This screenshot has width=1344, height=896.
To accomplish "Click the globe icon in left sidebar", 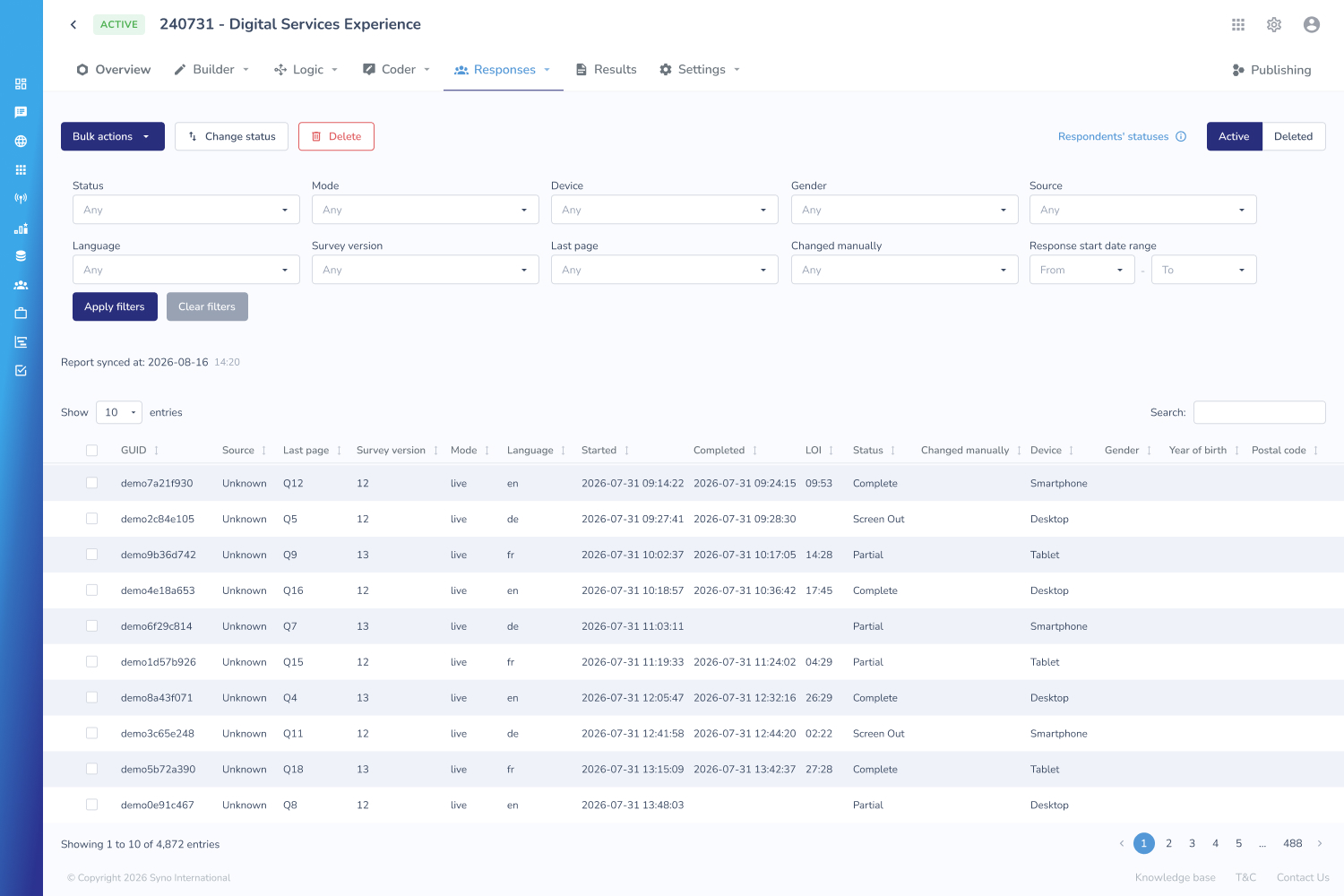I will click(21, 142).
